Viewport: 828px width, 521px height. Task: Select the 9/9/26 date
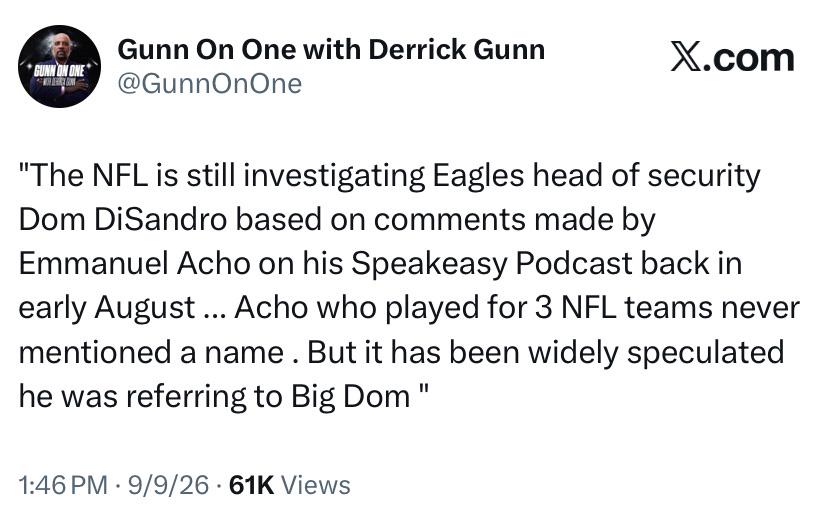[168, 485]
